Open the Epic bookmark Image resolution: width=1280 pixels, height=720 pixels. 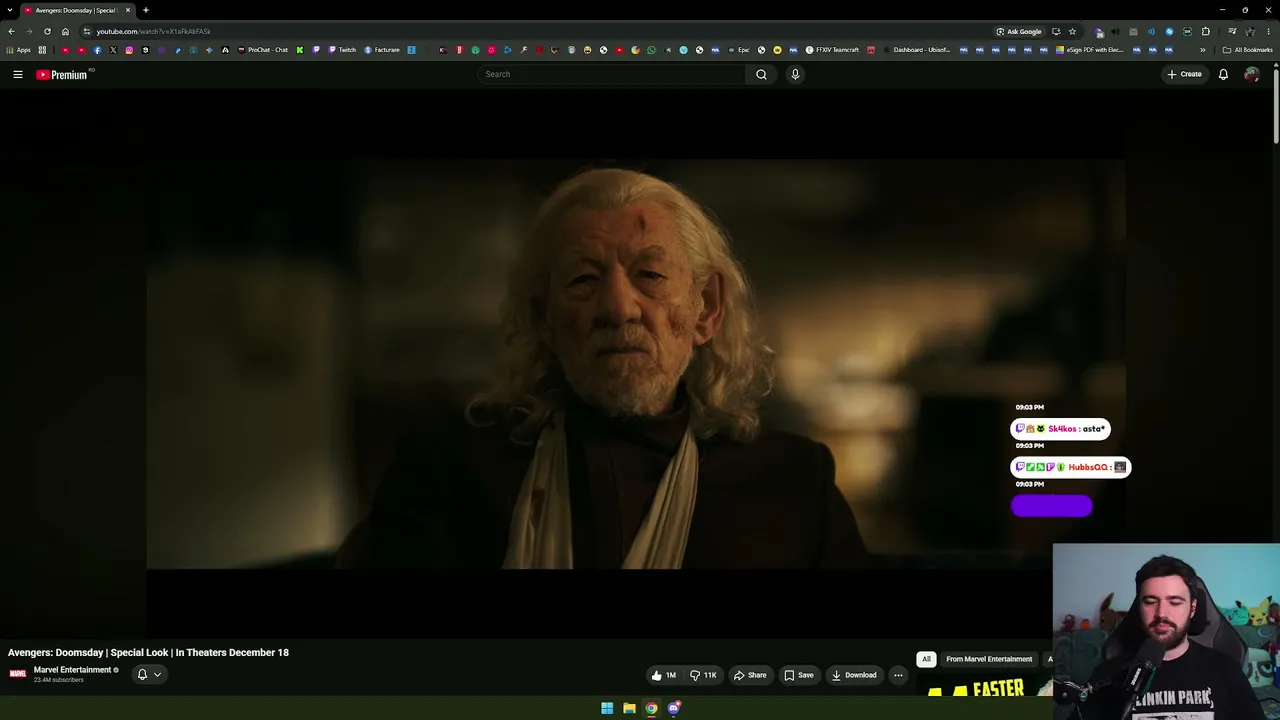(738, 50)
